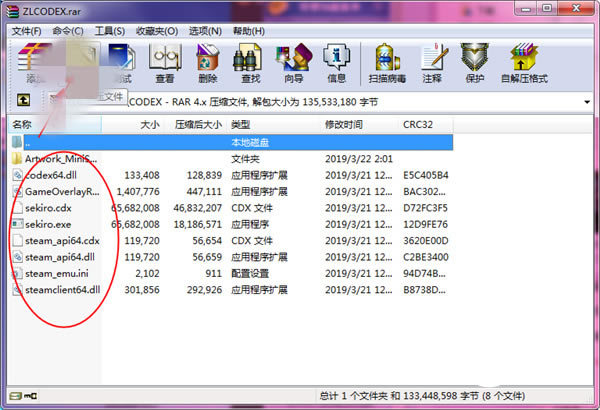600x410 pixels.
Task: Open the 文件(F) menu
Action: tap(27, 30)
